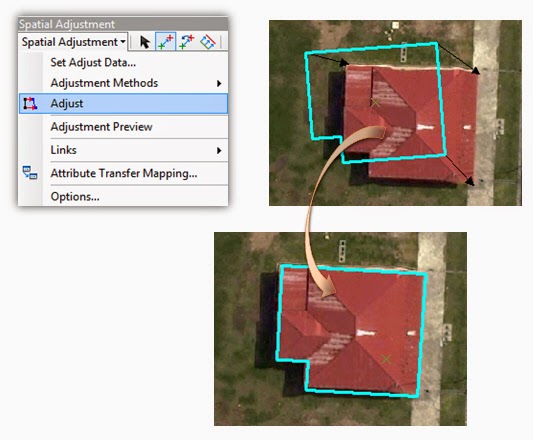Expand the Adjustment Methods submenu
Screen dimensions: 533x440
123,83
